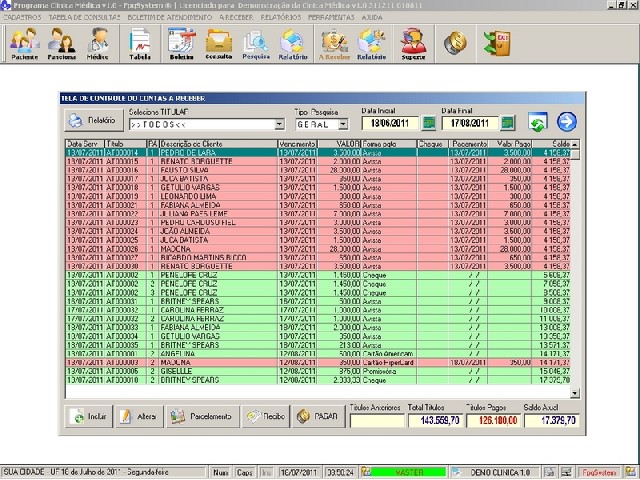Click the Forma pgto column header

(389, 144)
